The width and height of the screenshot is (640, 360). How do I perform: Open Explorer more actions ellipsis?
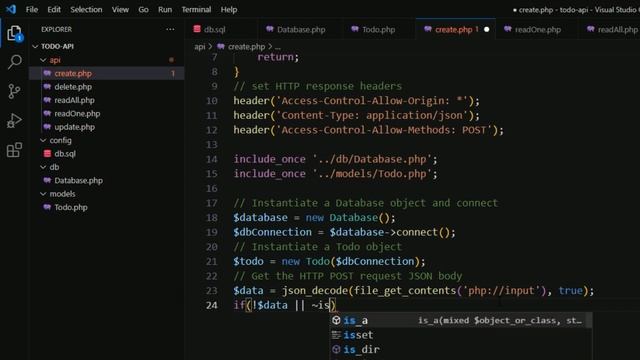pyautogui.click(x=170, y=29)
